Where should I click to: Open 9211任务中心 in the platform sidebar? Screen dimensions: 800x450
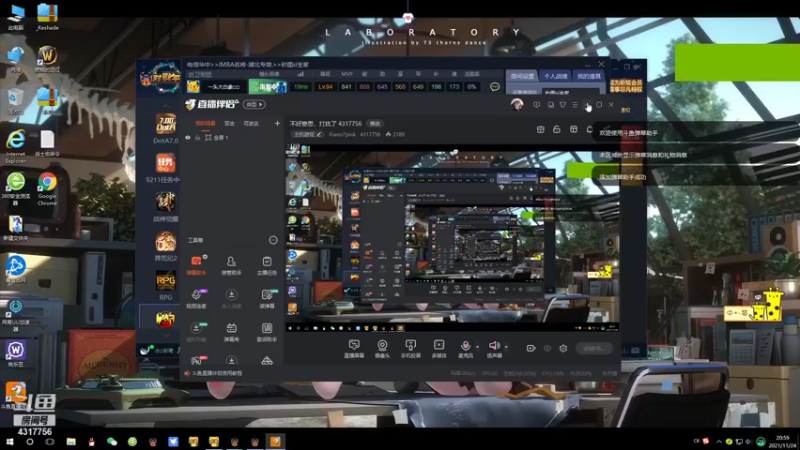click(x=163, y=168)
